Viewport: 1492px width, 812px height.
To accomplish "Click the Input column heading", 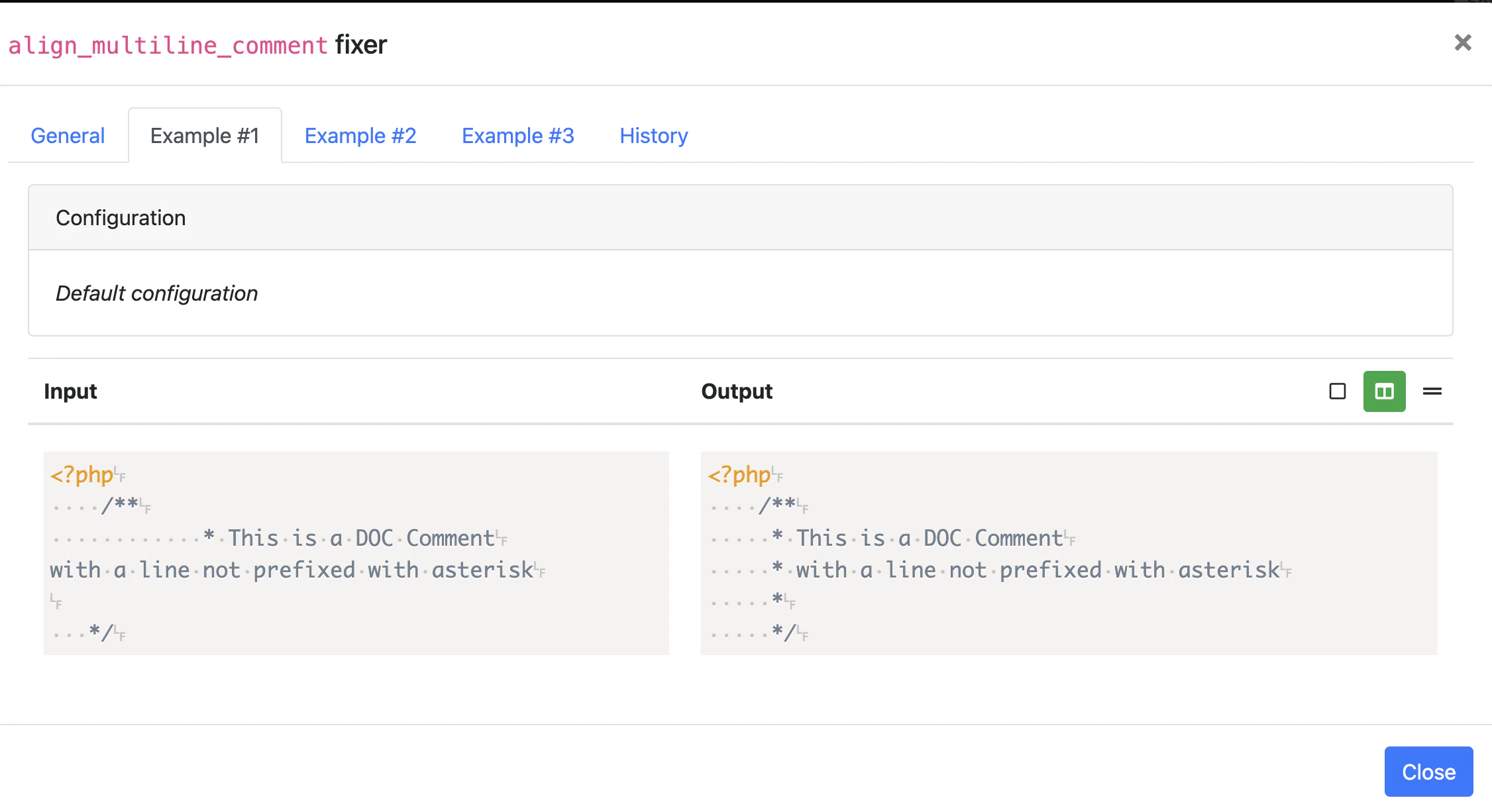I will [70, 391].
